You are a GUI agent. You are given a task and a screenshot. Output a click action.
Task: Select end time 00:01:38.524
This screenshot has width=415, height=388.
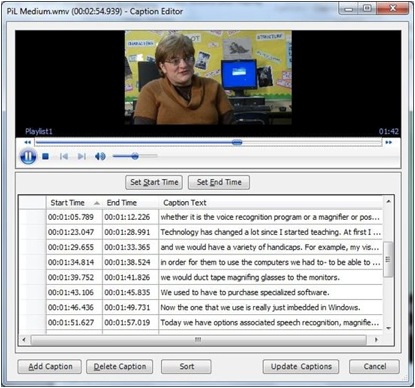(131, 262)
